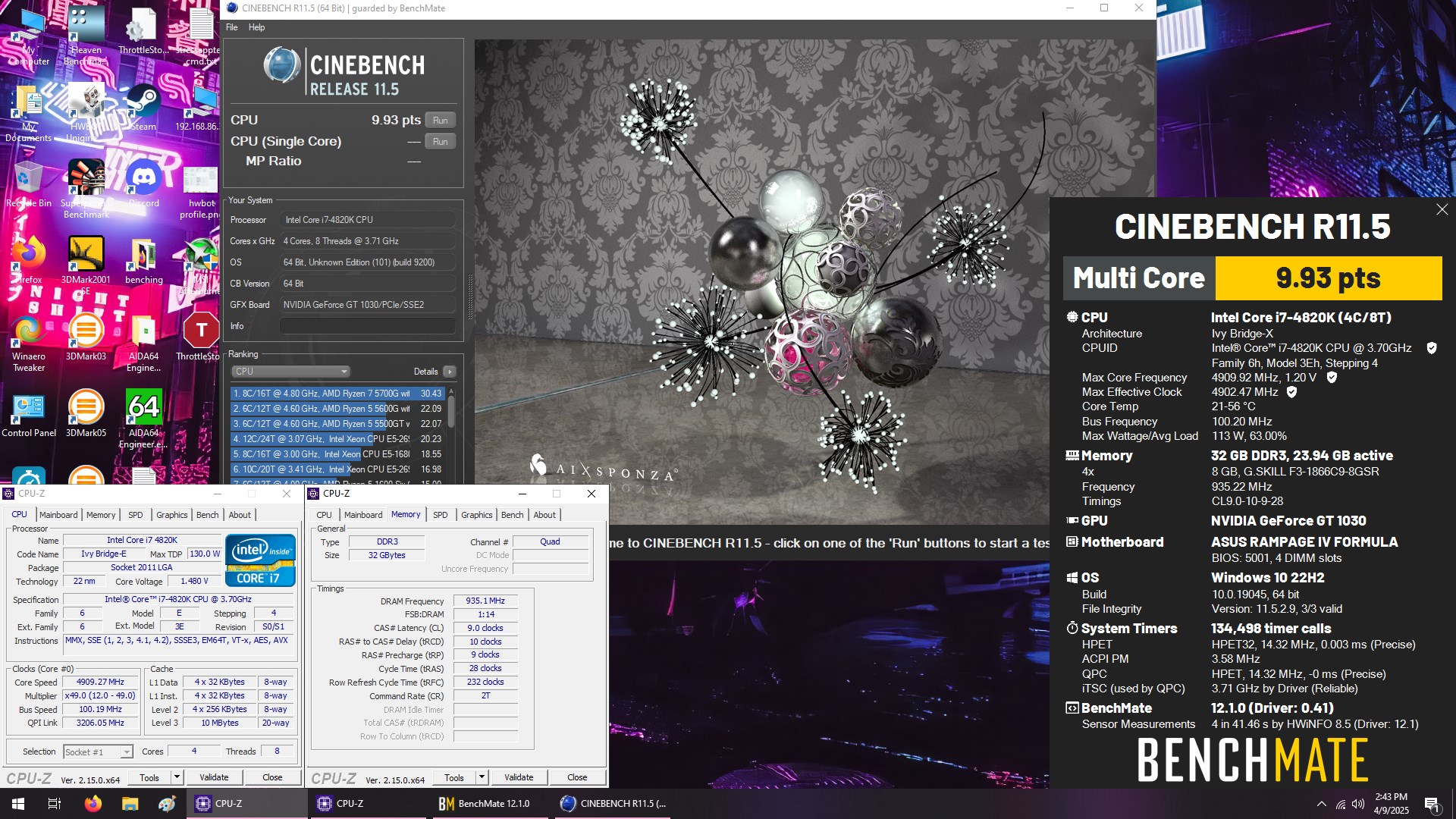Open Graphics tab in right CPU-Z window
1456x819 pixels.
[477, 515]
